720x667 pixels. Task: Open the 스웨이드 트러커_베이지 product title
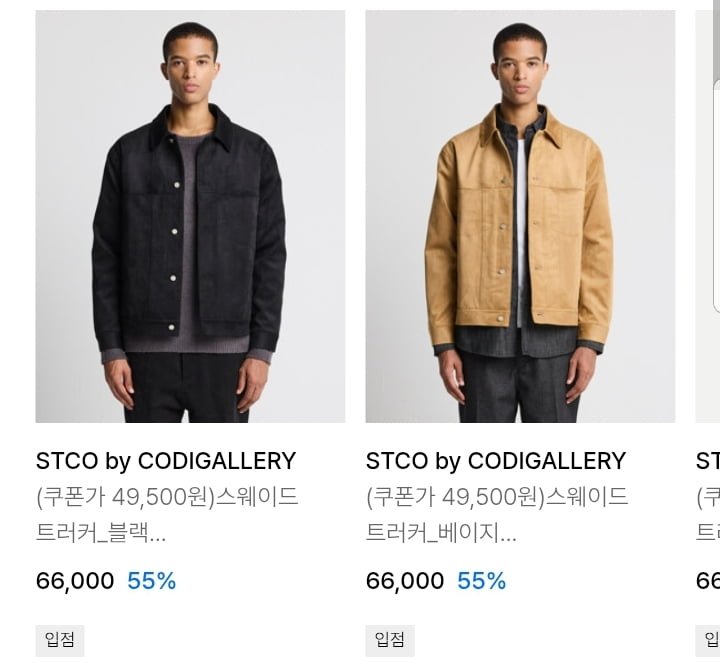497,515
